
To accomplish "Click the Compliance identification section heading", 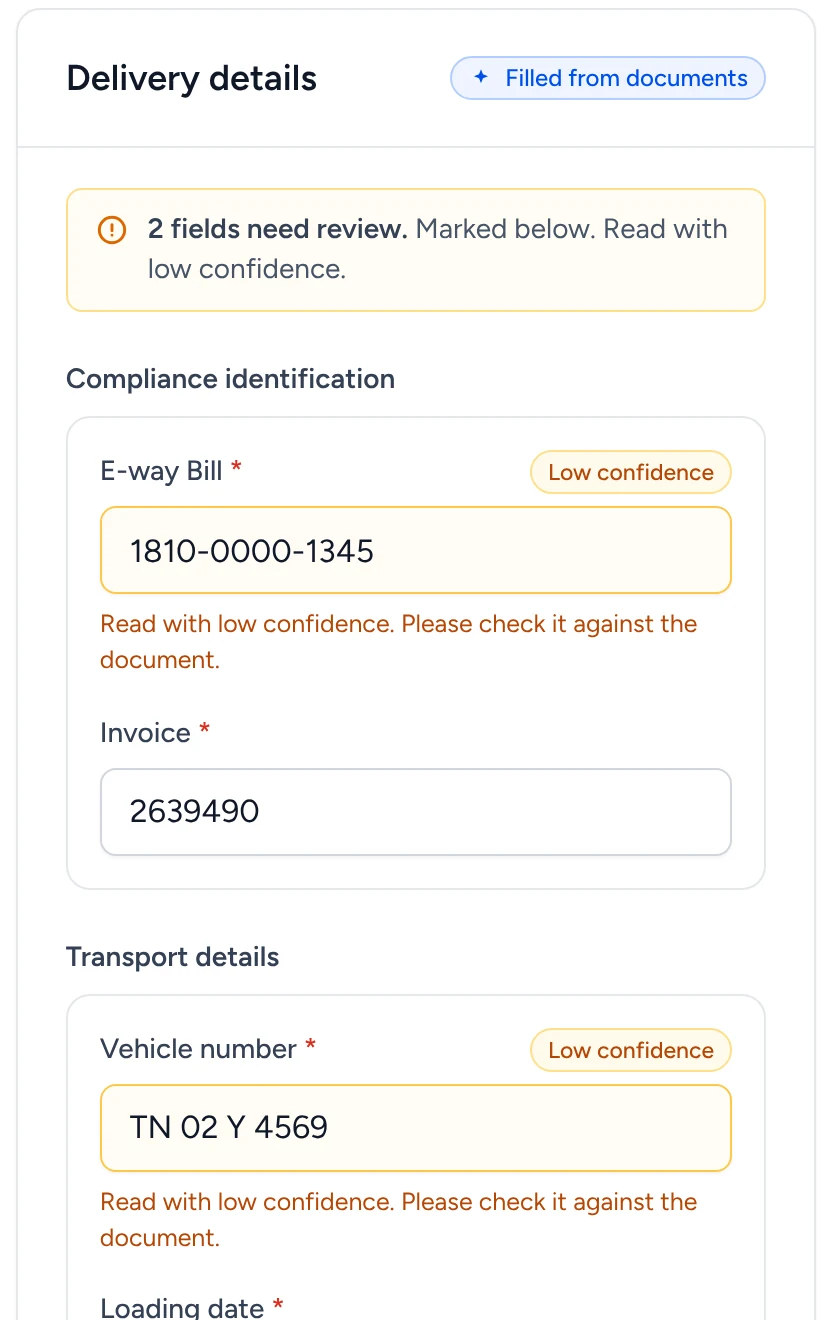I will [230, 379].
